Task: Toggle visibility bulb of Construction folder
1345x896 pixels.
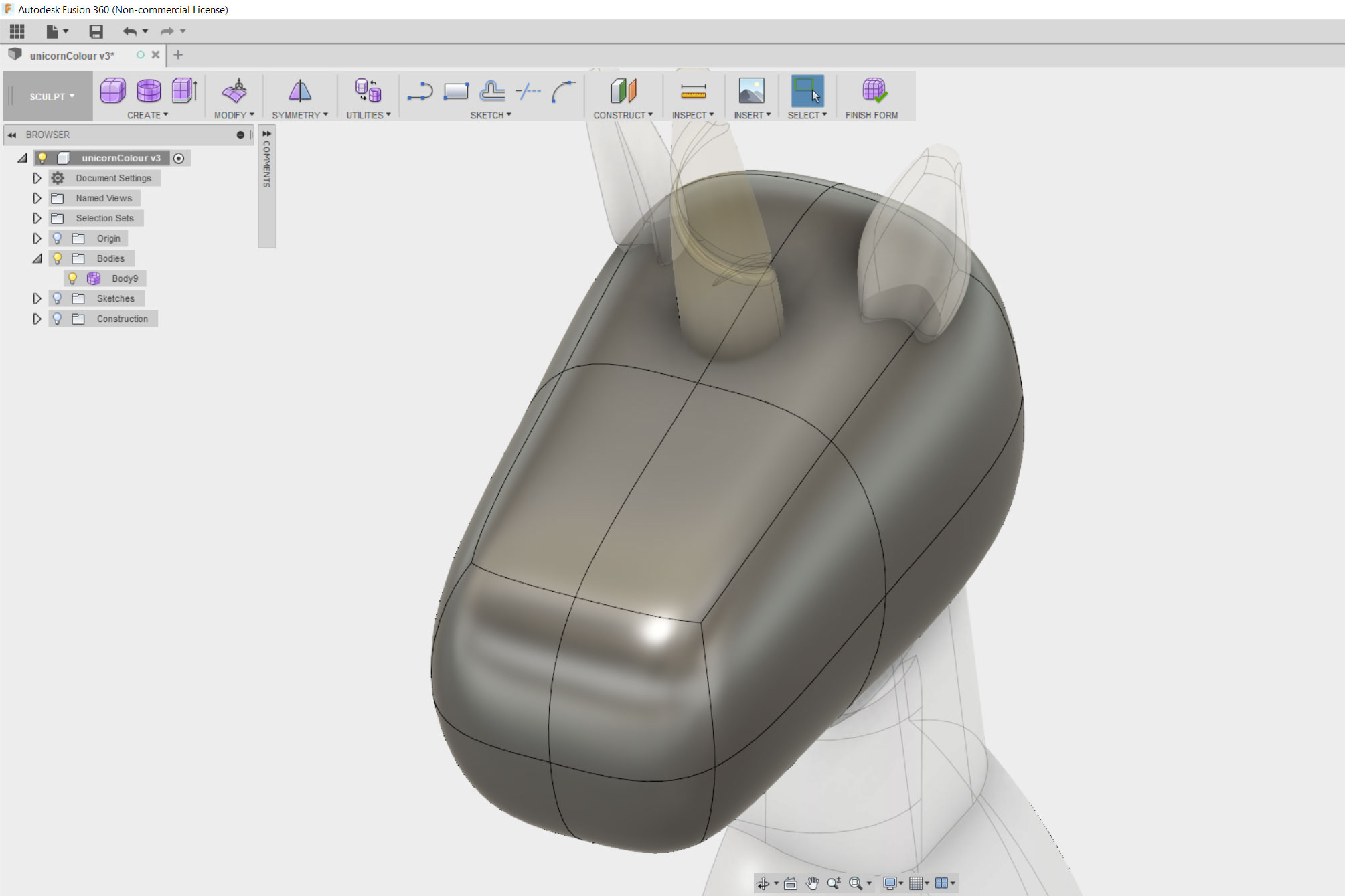Action: (58, 319)
